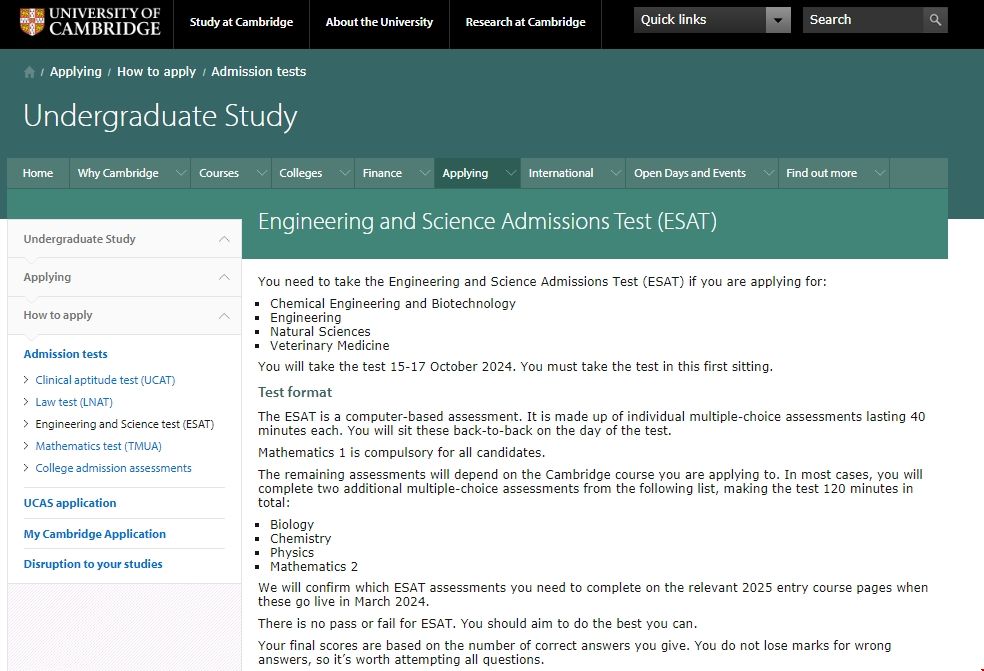Click How to apply breadcrumb link
Screen dimensions: 984x671
point(157,72)
